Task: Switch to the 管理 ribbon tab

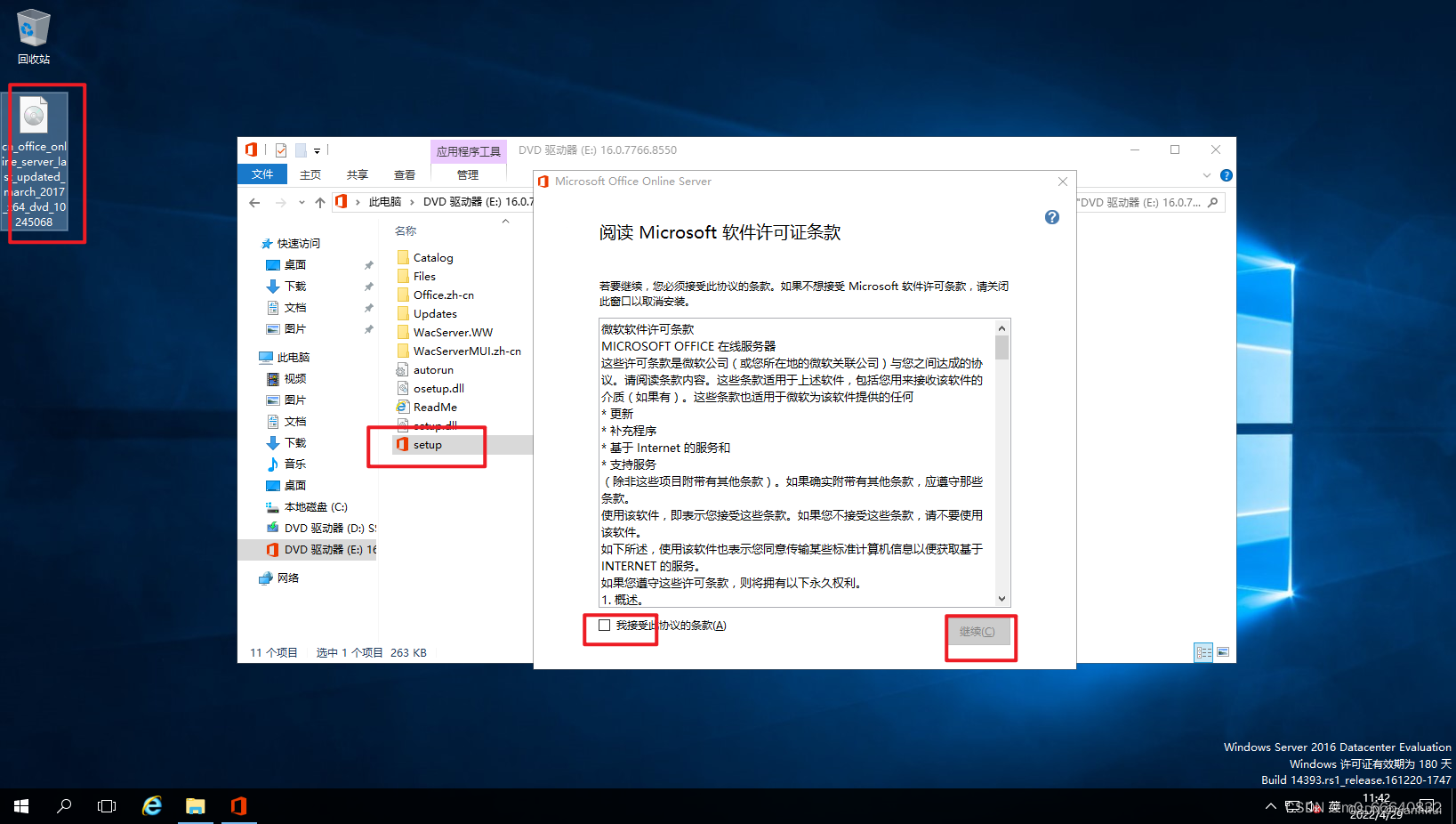Action: click(468, 174)
